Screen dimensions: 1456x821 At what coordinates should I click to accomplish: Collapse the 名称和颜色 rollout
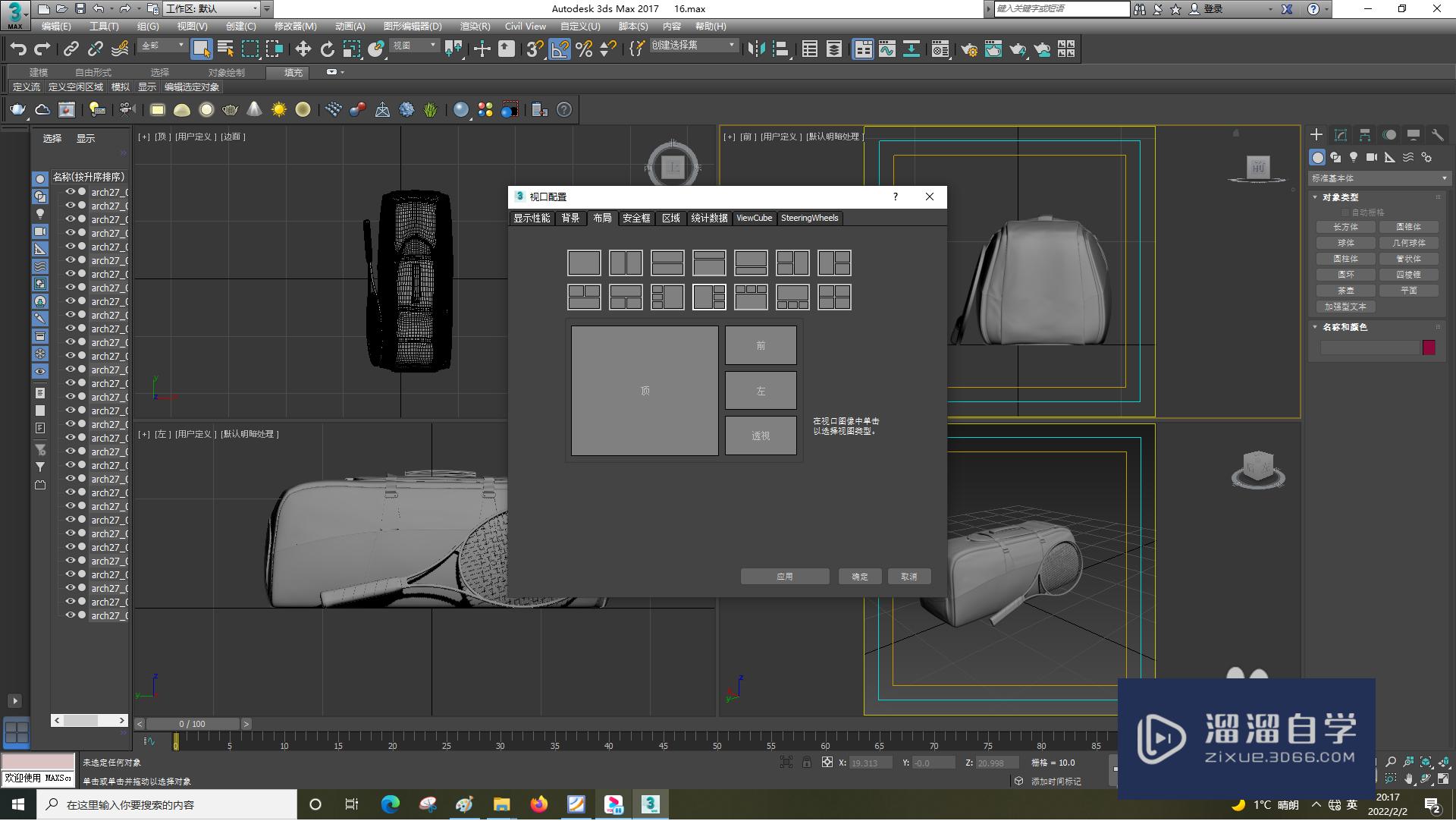click(1345, 327)
